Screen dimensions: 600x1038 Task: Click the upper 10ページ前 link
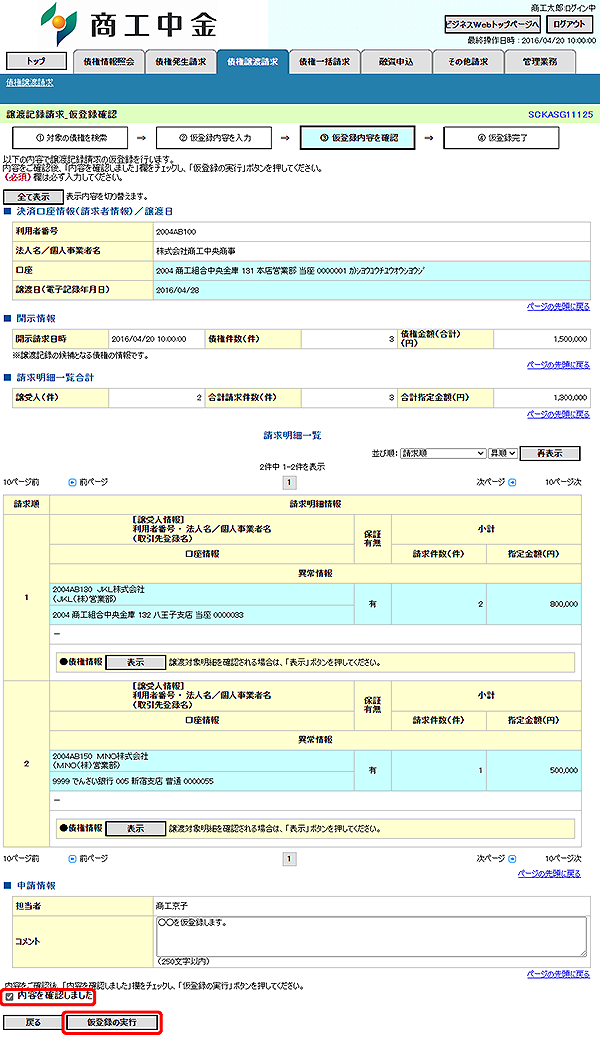pos(21,483)
